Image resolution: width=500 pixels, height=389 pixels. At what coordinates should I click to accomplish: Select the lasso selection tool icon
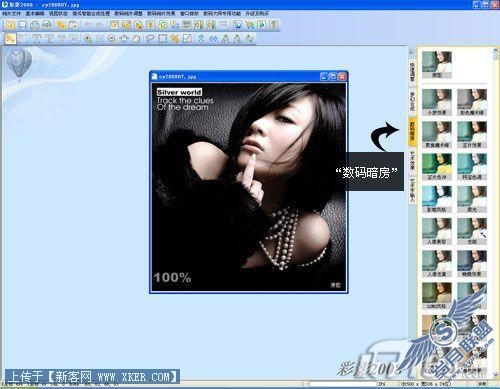tap(150, 39)
